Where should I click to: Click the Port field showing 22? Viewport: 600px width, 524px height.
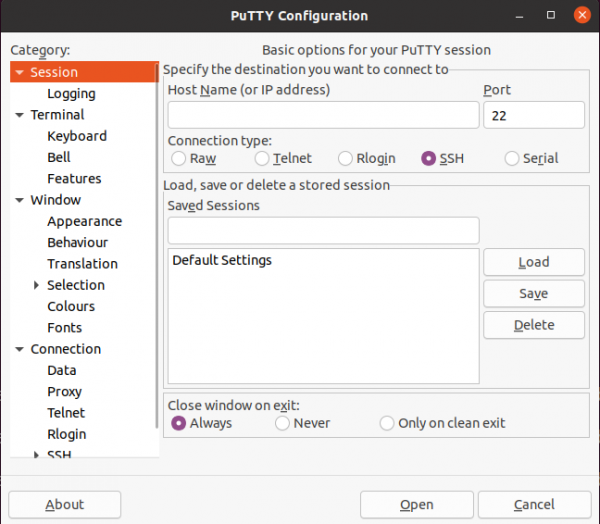(534, 115)
